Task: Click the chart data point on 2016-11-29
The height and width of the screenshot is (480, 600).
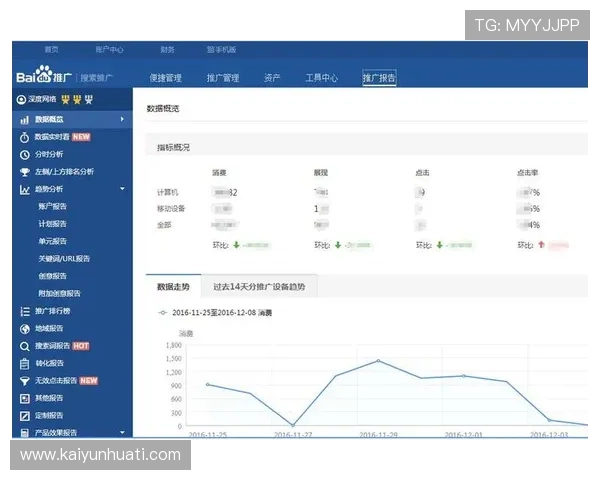Action: [378, 361]
